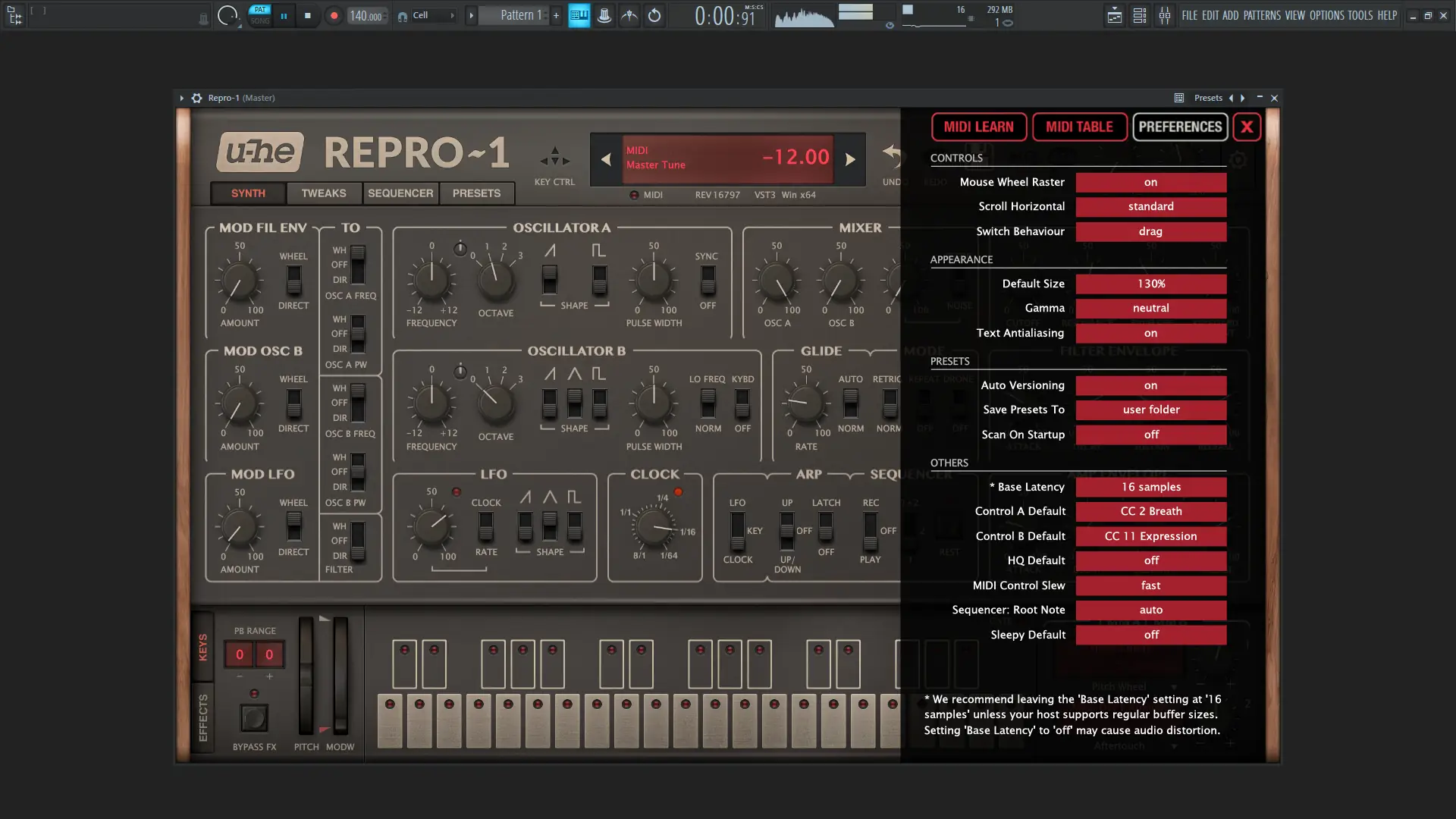Open Repro-1 plugin settings gear icon
The image size is (1456, 819).
(x=196, y=98)
